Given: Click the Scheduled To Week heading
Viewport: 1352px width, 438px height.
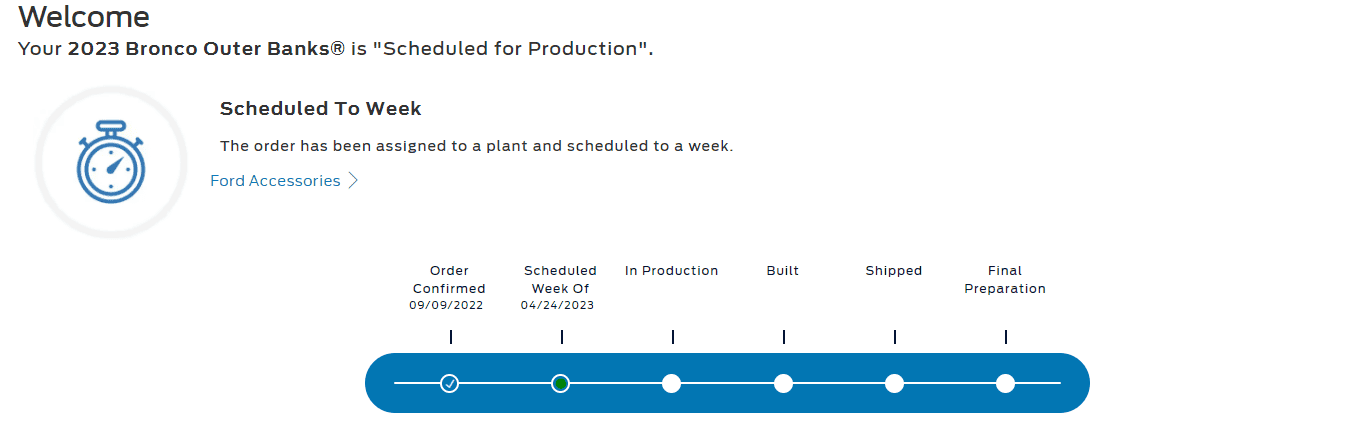Looking at the screenshot, I should (321, 109).
